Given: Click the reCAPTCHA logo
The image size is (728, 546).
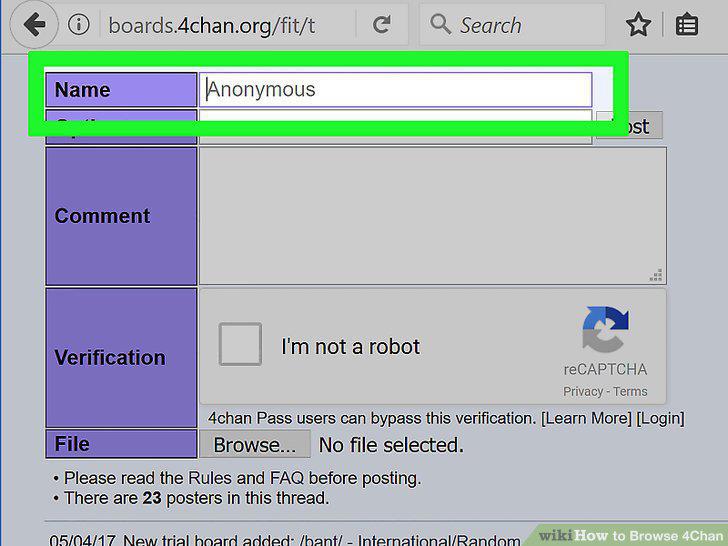Looking at the screenshot, I should (x=605, y=329).
